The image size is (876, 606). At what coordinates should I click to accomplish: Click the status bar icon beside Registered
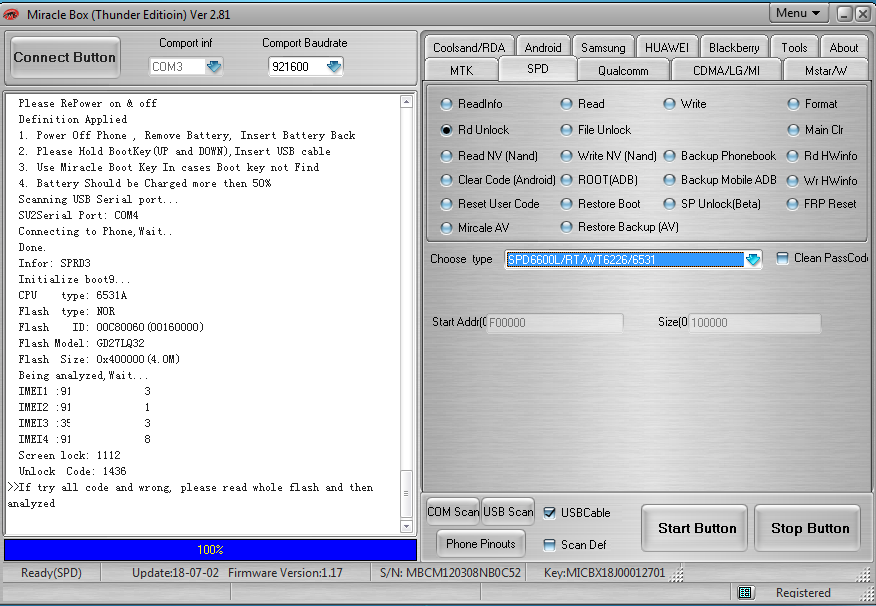click(745, 593)
